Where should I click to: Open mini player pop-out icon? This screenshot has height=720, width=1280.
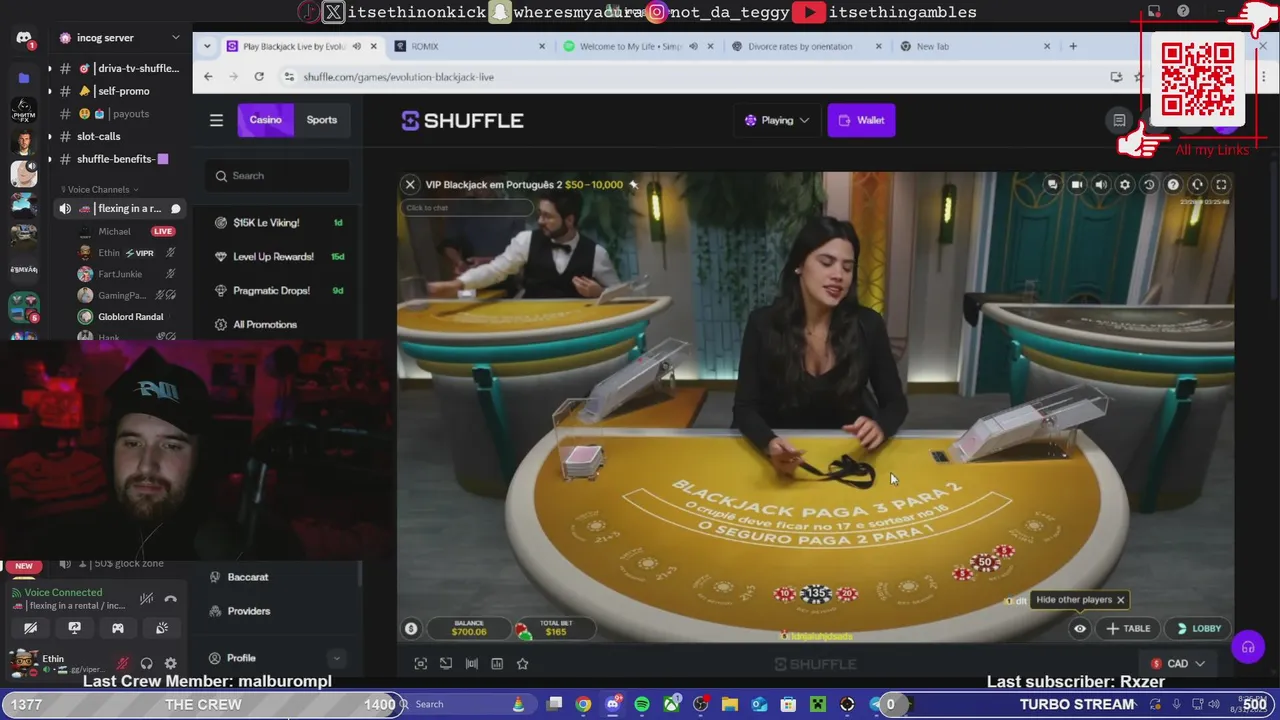(x=446, y=663)
